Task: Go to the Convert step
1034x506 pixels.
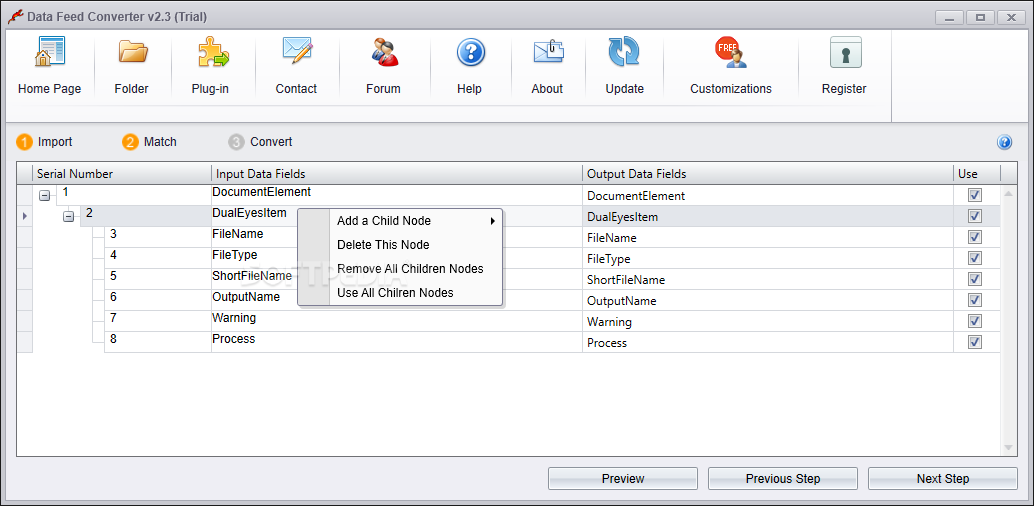Action: pos(260,142)
